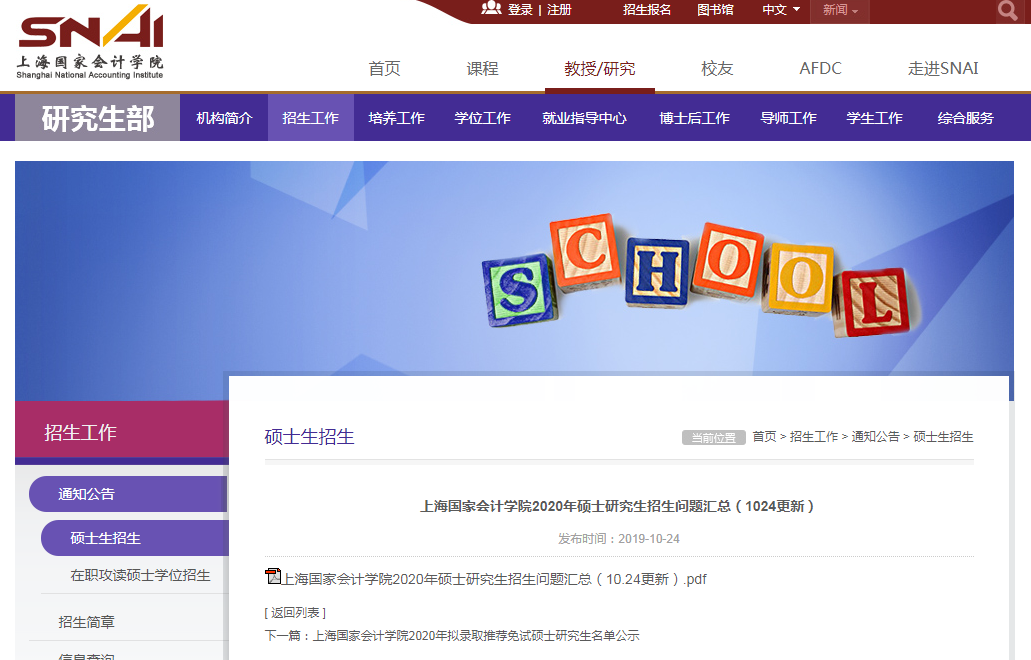Click the 注册 register link
The width and height of the screenshot is (1031, 660).
(x=559, y=10)
